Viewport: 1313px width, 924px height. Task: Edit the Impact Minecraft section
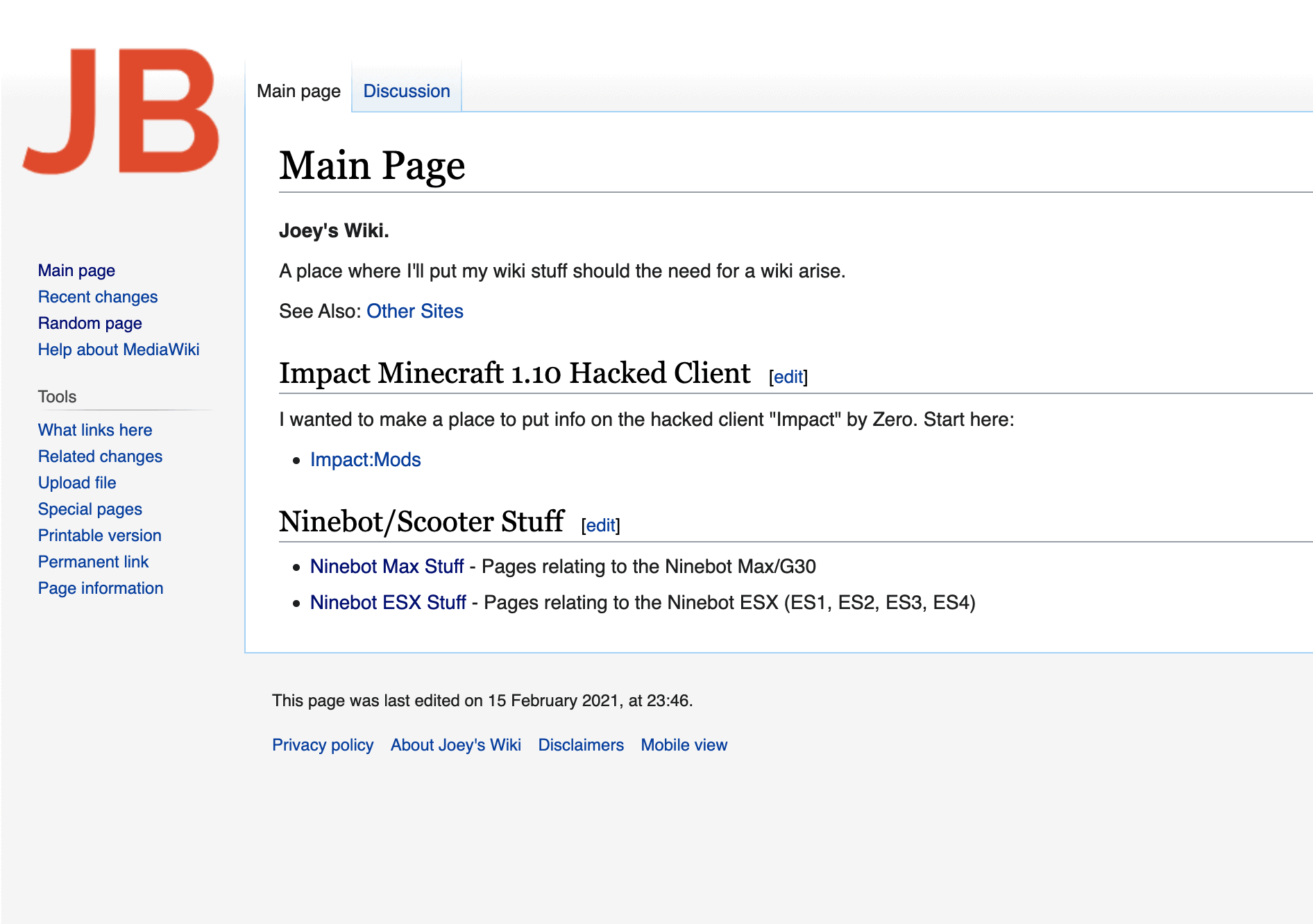788,377
